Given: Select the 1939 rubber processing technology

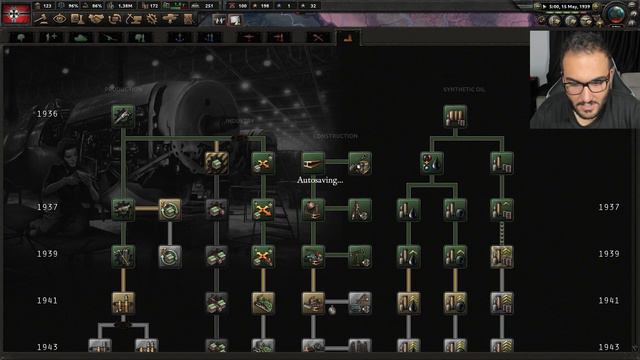Looking at the screenshot, I should tap(455, 256).
